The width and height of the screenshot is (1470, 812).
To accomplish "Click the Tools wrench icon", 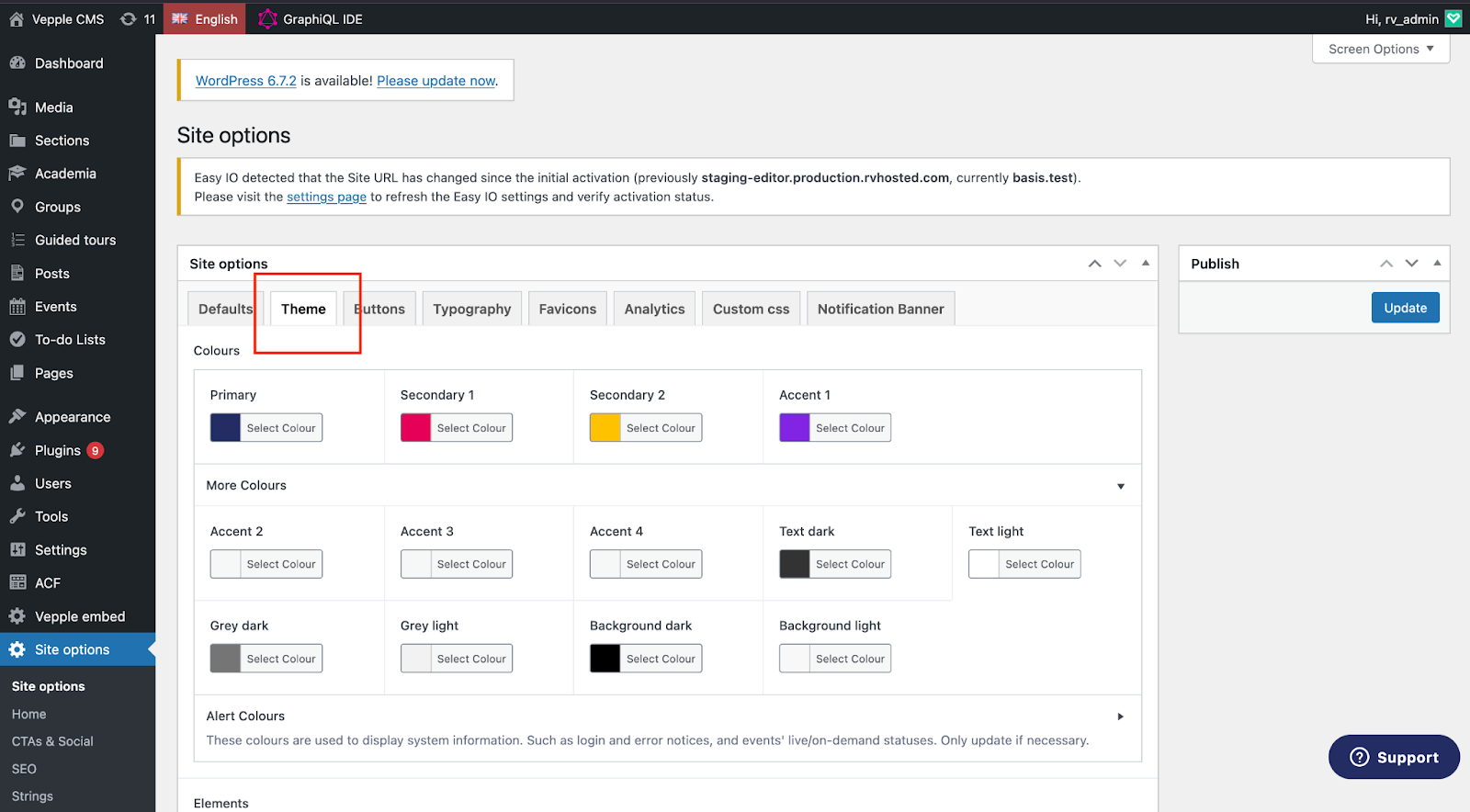I will [17, 516].
